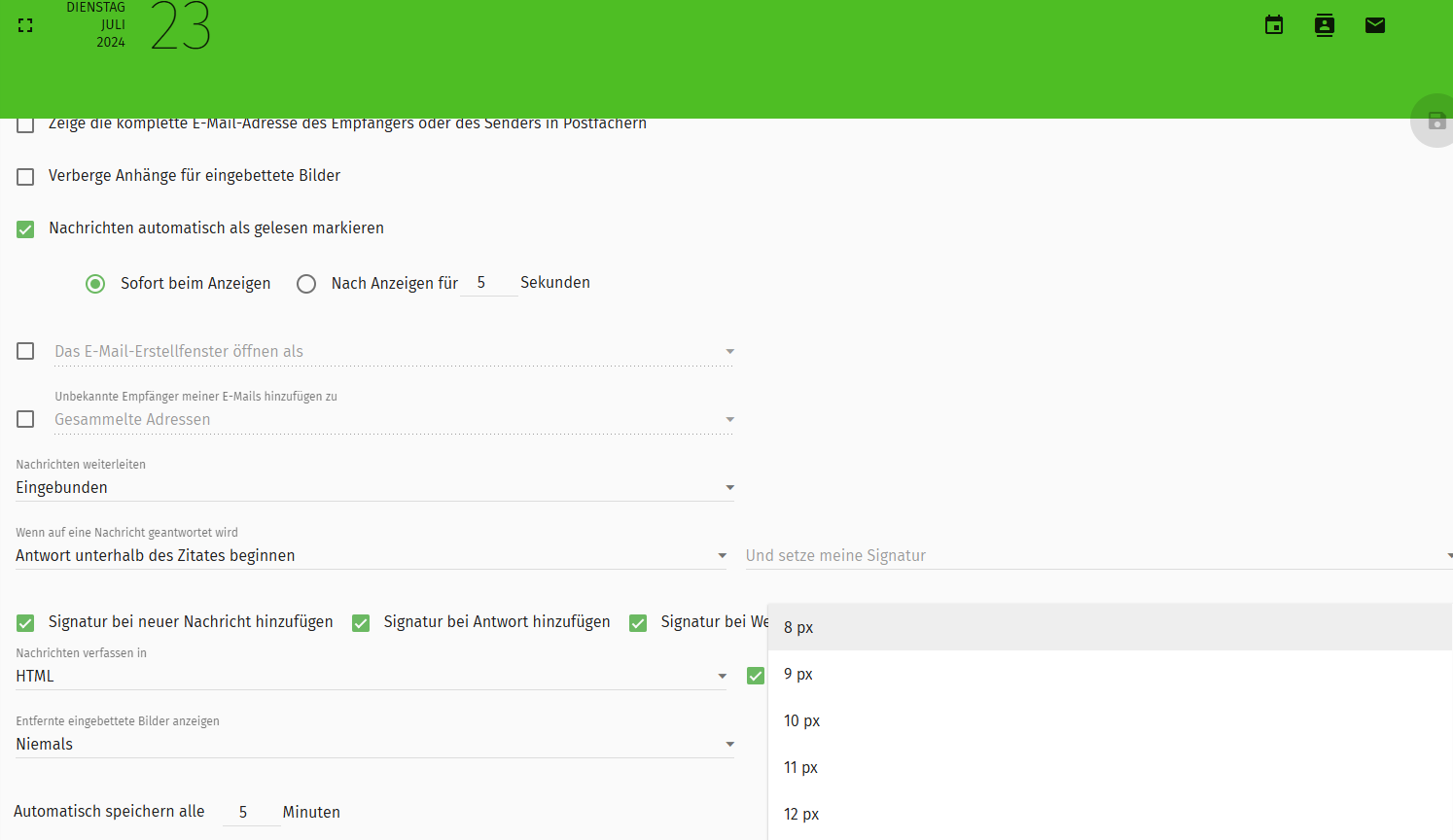Screen dimensions: 1453x840
Task: Open the mail envelope icon
Action: pyautogui.click(x=1375, y=25)
